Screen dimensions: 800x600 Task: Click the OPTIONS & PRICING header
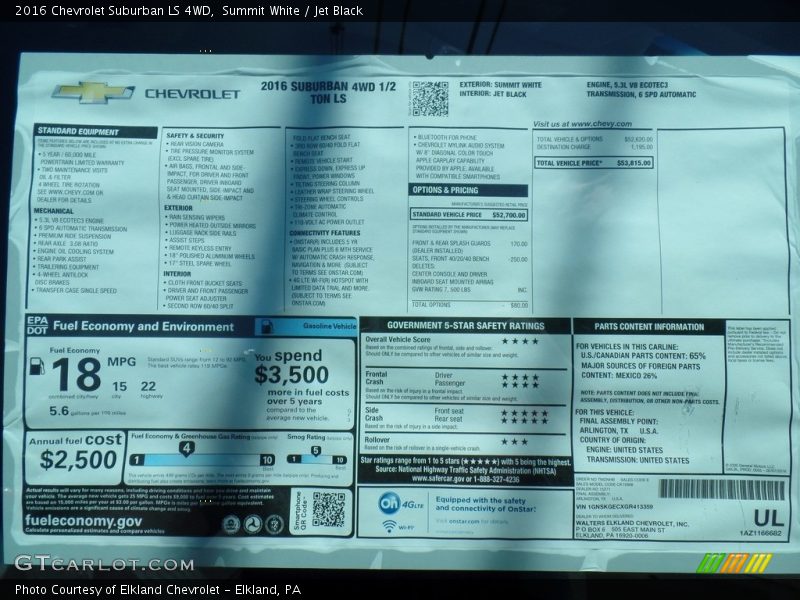click(x=468, y=190)
